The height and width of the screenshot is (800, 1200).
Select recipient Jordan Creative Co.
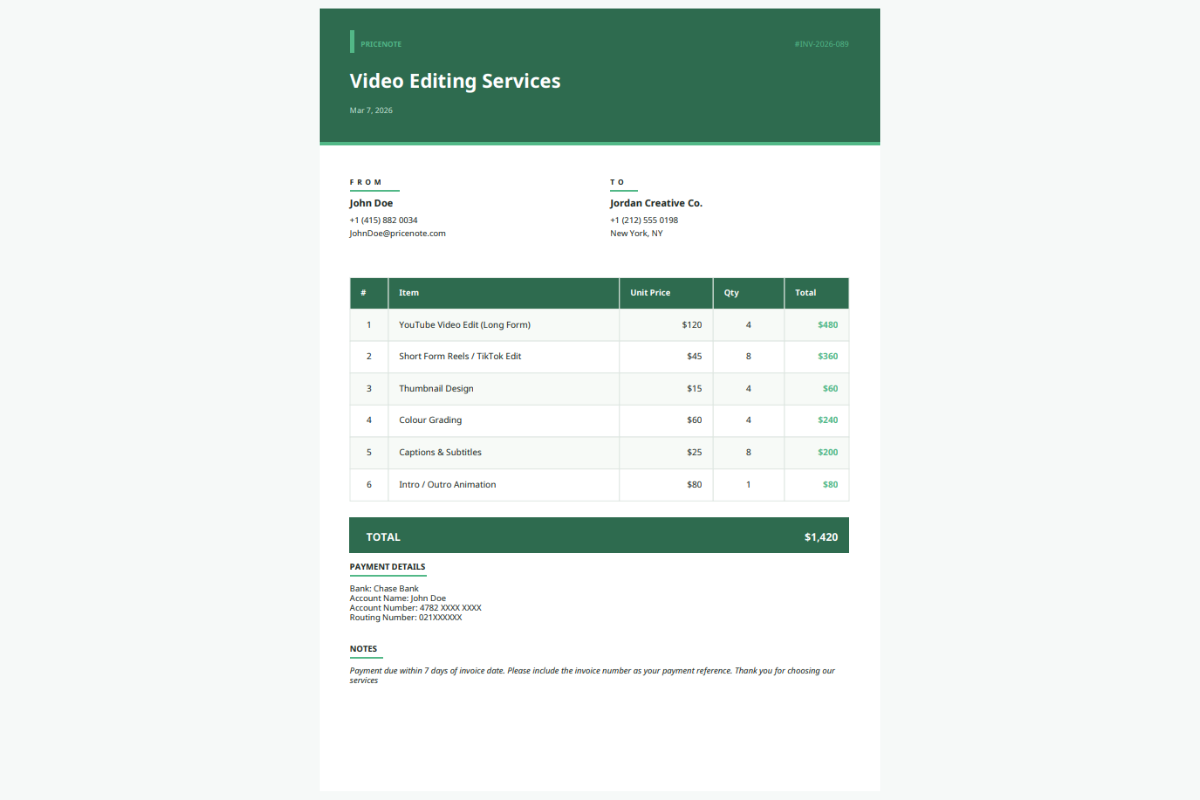click(656, 203)
